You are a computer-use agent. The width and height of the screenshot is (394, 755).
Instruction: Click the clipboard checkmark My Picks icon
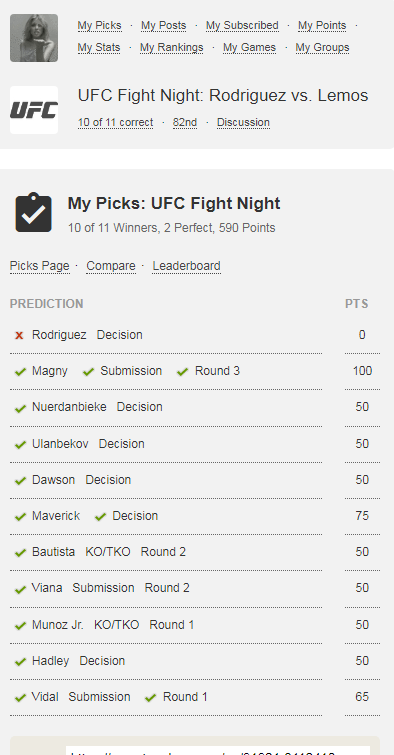pyautogui.click(x=34, y=212)
